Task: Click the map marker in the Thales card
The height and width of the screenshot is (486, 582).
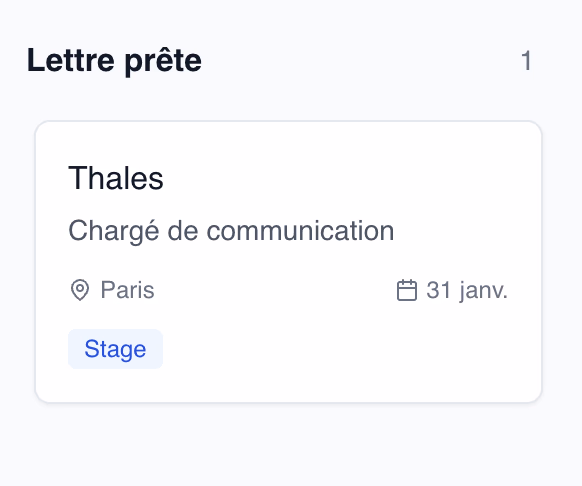Action: (x=80, y=290)
